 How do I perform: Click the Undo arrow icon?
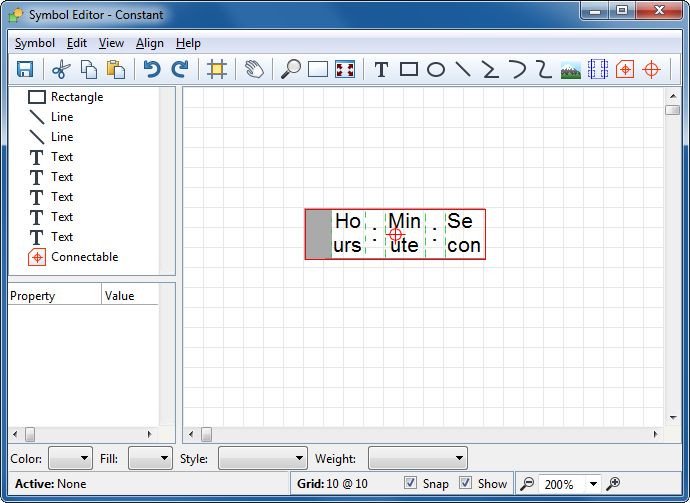[152, 69]
